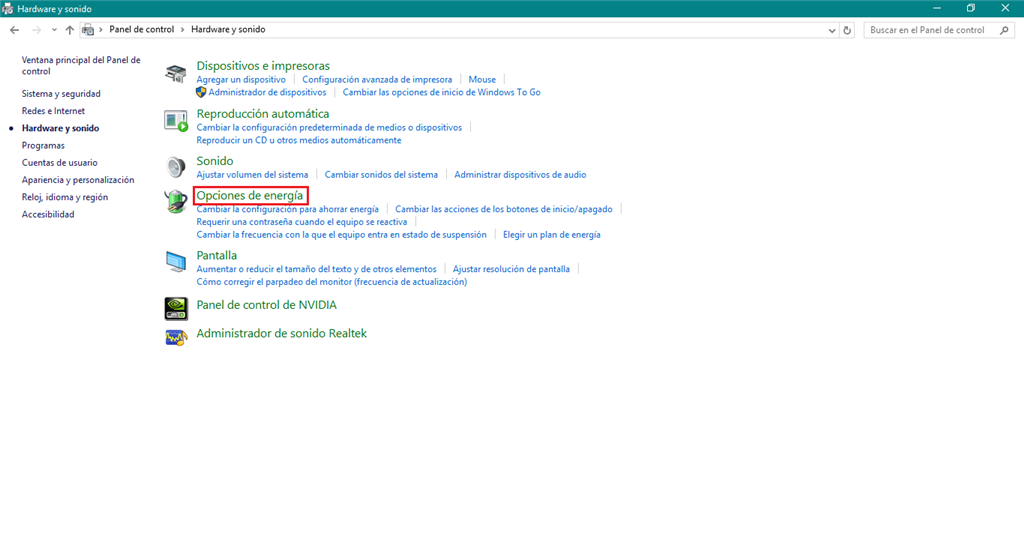The height and width of the screenshot is (553, 1024).
Task: Click Panel de control breadcrumb
Action: (x=142, y=29)
